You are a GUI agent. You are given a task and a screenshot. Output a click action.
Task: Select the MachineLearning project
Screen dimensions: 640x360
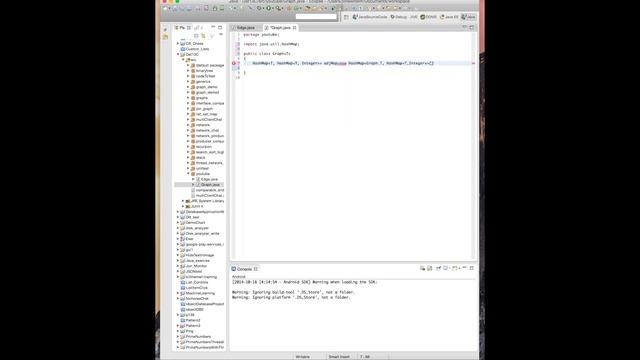(198, 293)
